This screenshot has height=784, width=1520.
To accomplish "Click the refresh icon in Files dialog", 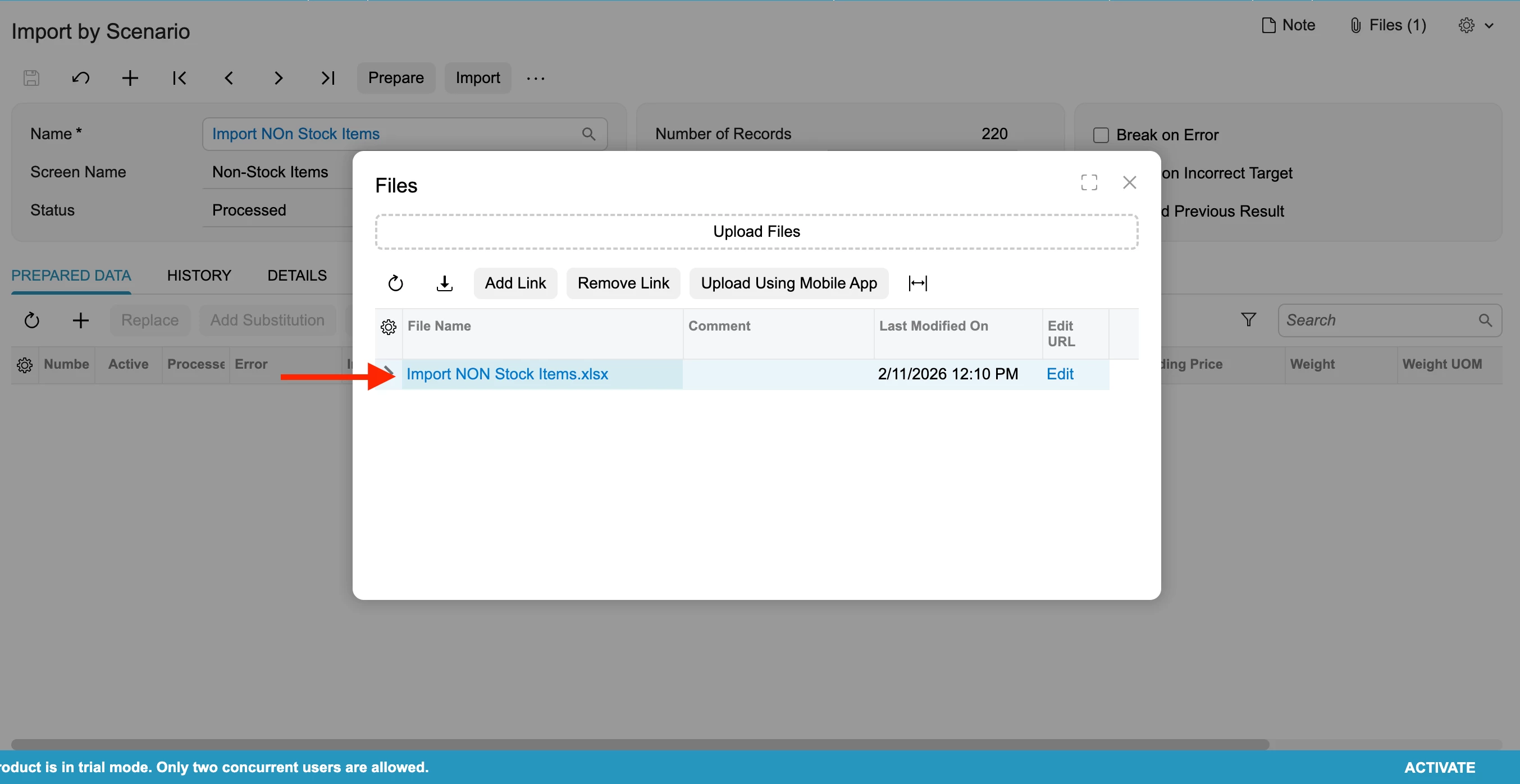I will point(395,284).
